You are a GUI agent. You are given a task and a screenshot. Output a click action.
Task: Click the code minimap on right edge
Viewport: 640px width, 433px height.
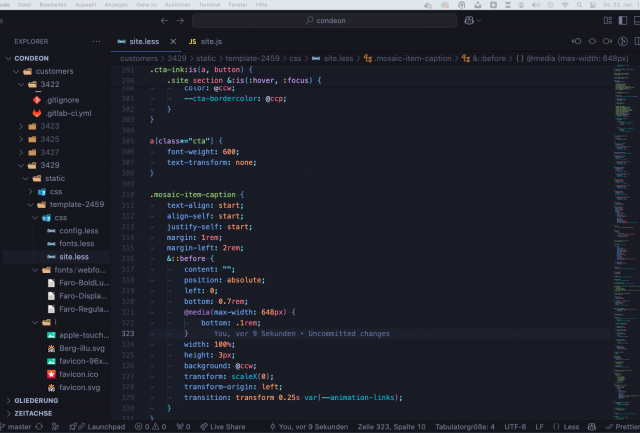[x=627, y=241]
